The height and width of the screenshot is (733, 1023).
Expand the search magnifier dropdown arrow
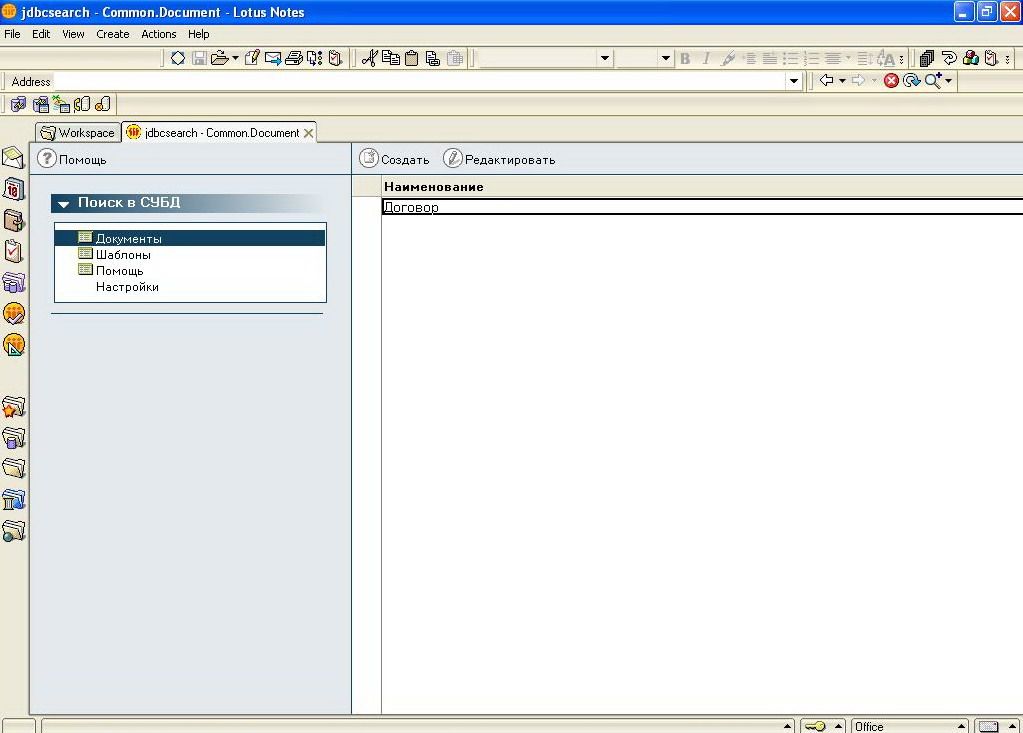click(x=949, y=81)
